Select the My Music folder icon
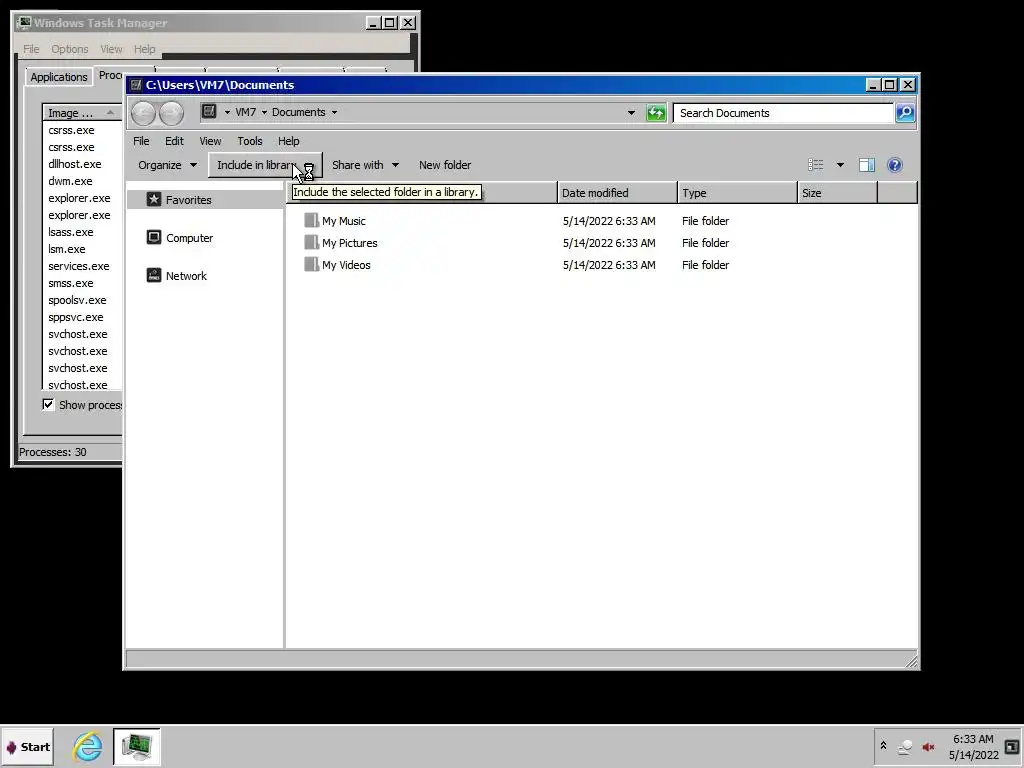This screenshot has width=1024, height=768. coord(312,220)
